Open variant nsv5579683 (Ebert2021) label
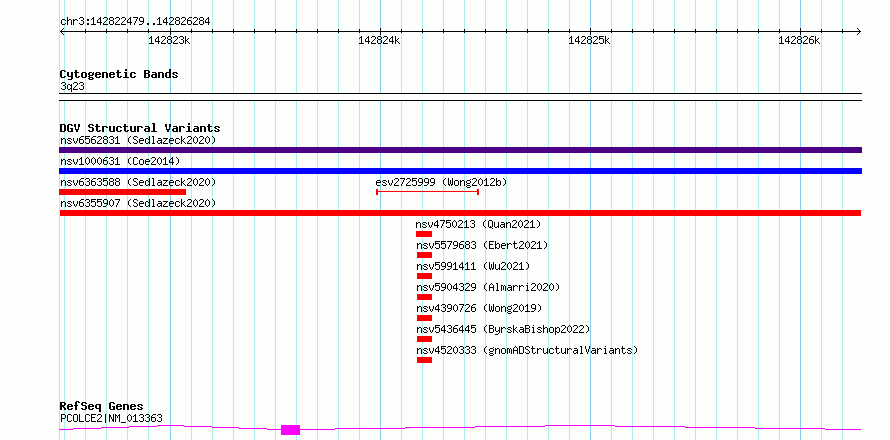Screen dimensions: 890x440 482,245
